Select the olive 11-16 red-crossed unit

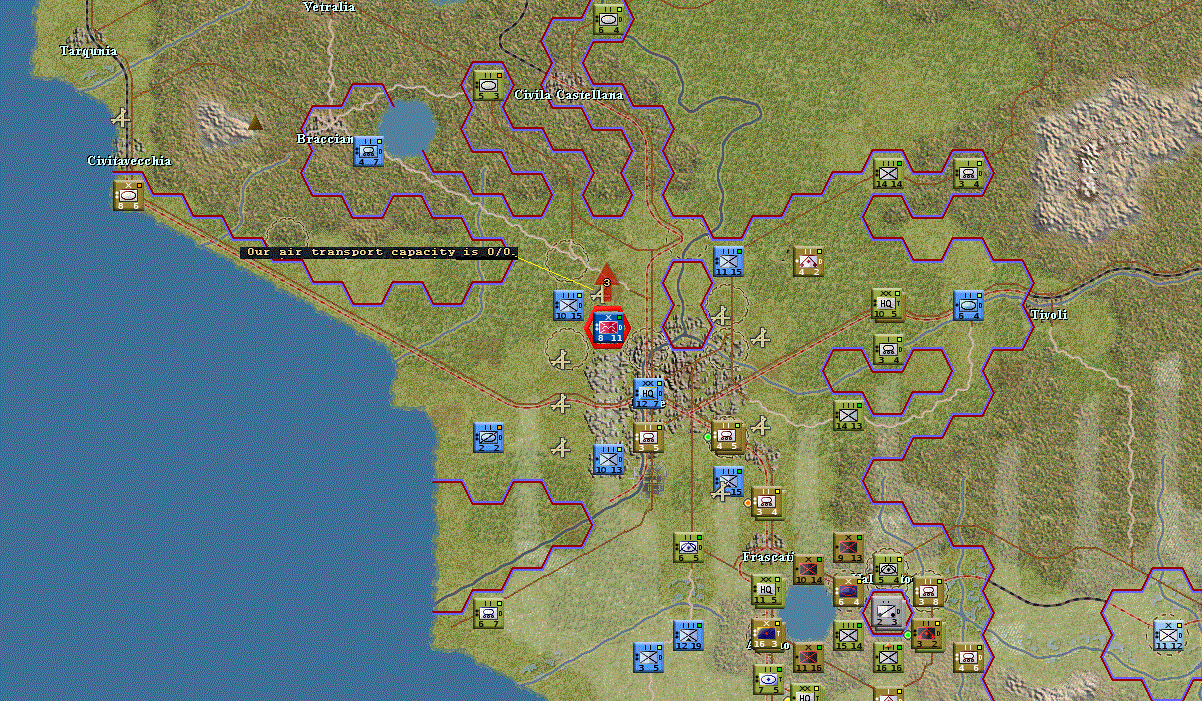[808, 657]
